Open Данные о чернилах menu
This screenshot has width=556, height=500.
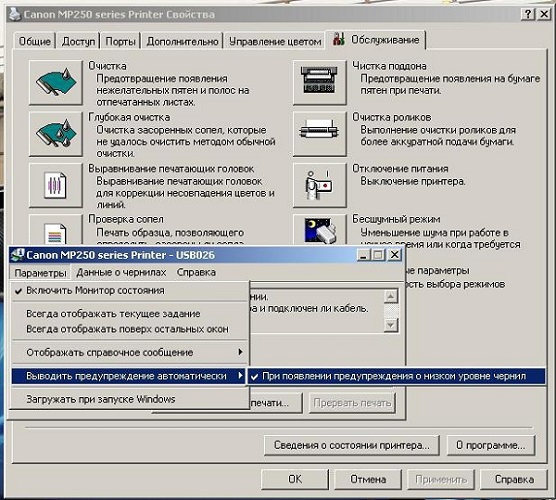[x=121, y=272]
